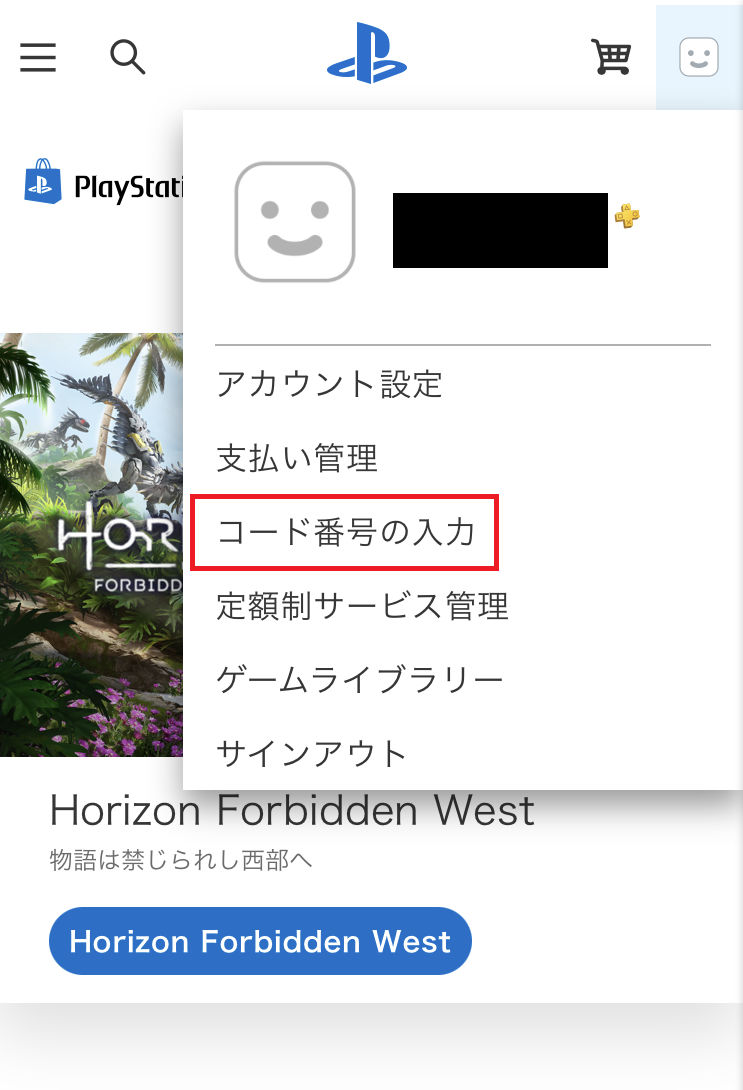
Task: Click the blue Horizon Forbidden West button
Action: (x=260, y=941)
